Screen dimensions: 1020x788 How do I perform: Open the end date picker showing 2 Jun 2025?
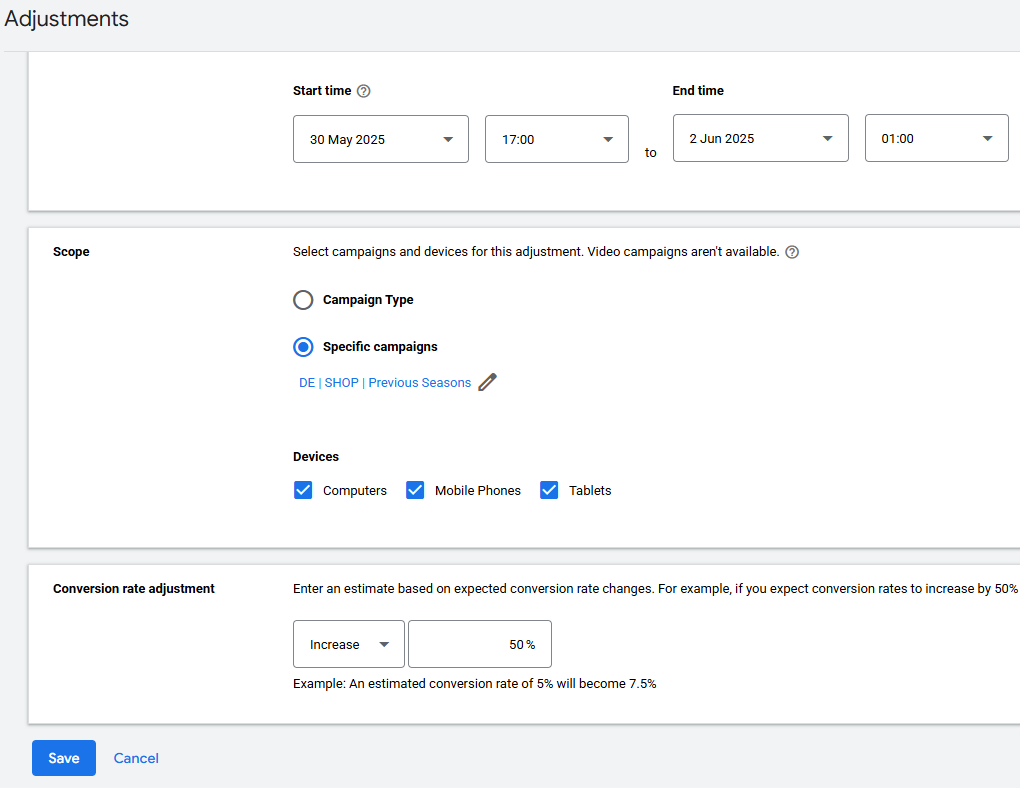[x=760, y=138]
